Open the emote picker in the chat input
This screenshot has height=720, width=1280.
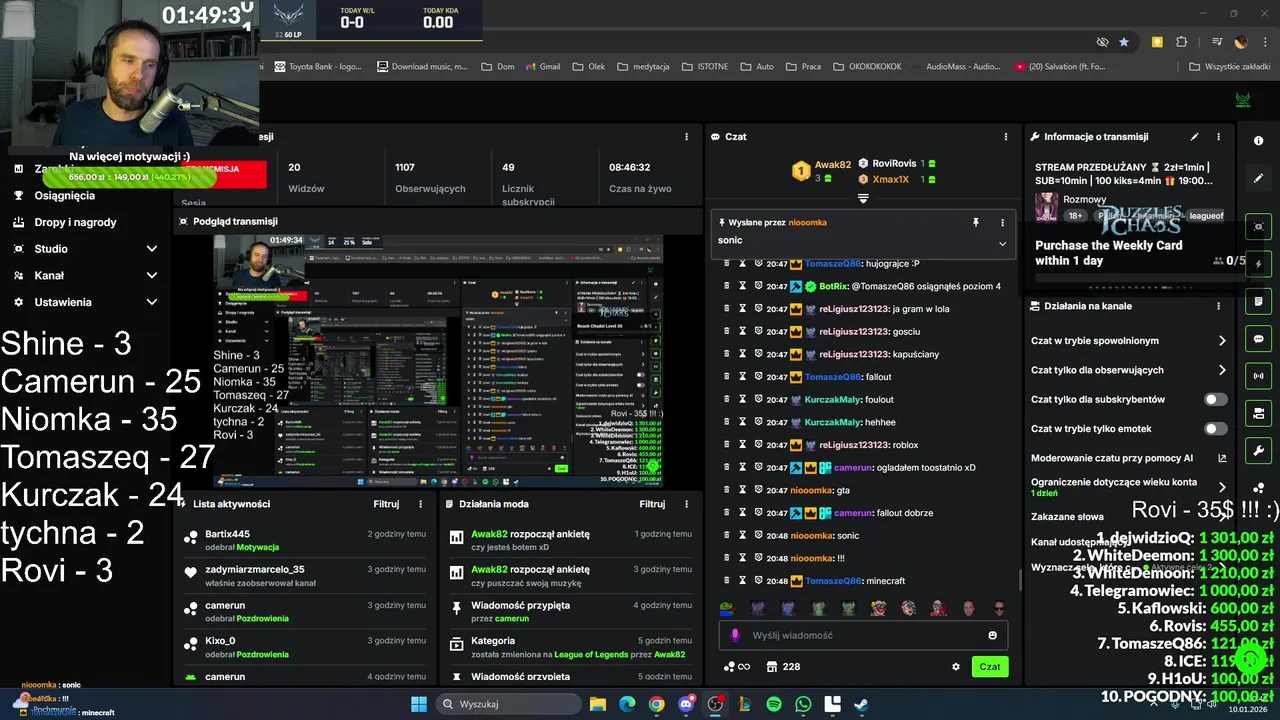992,635
